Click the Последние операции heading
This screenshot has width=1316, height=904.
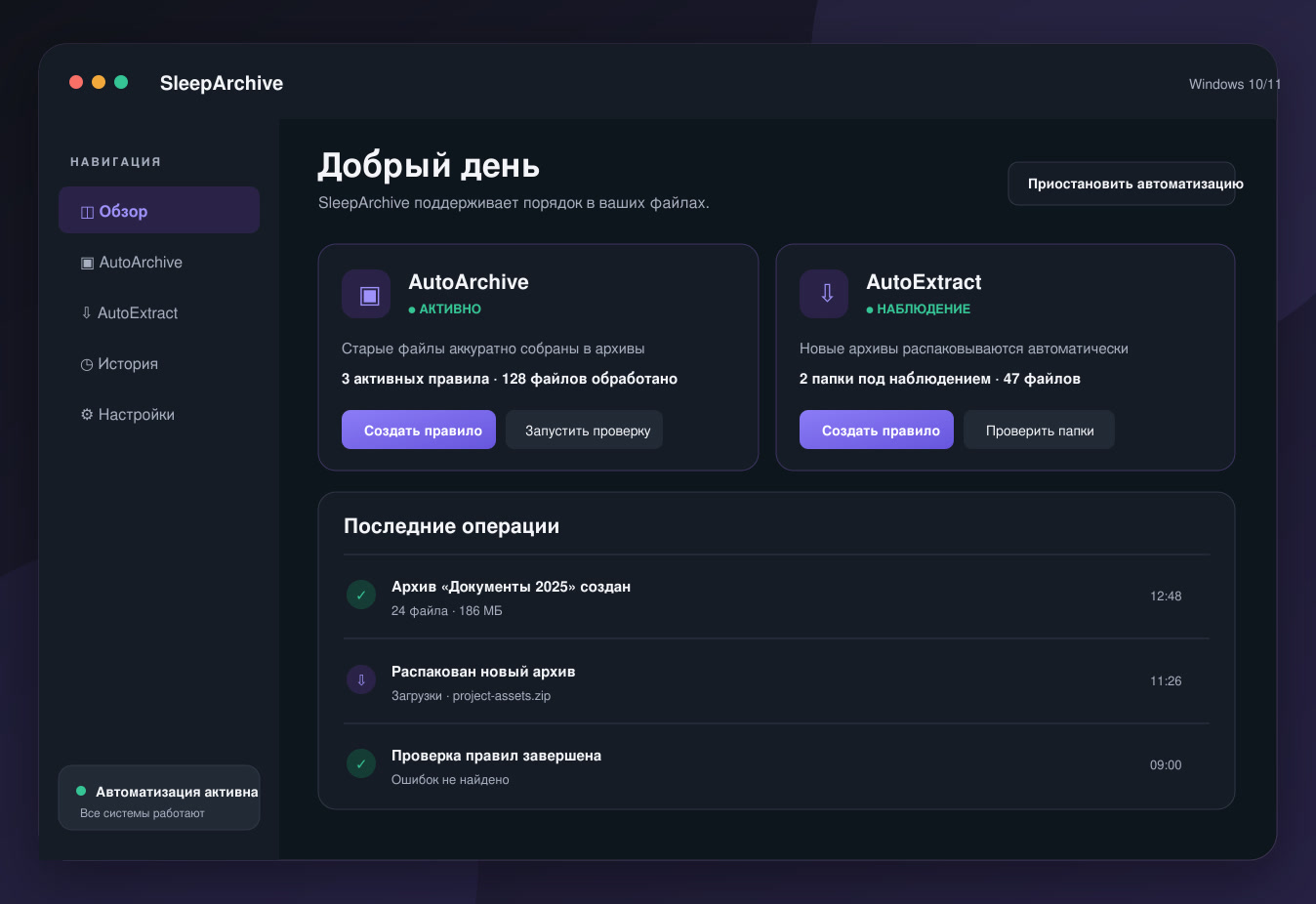point(452,526)
